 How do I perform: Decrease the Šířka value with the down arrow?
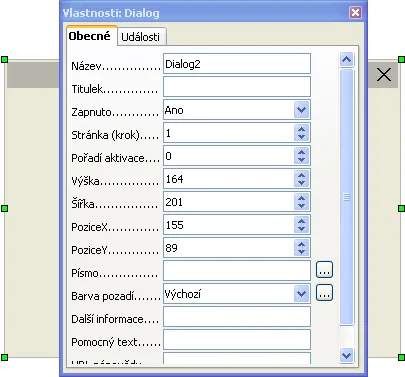point(301,206)
